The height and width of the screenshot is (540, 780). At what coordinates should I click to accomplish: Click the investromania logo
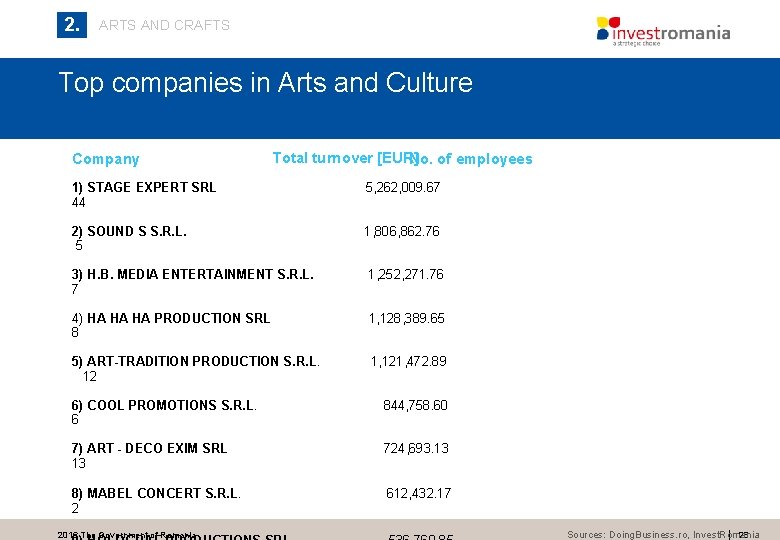click(664, 31)
